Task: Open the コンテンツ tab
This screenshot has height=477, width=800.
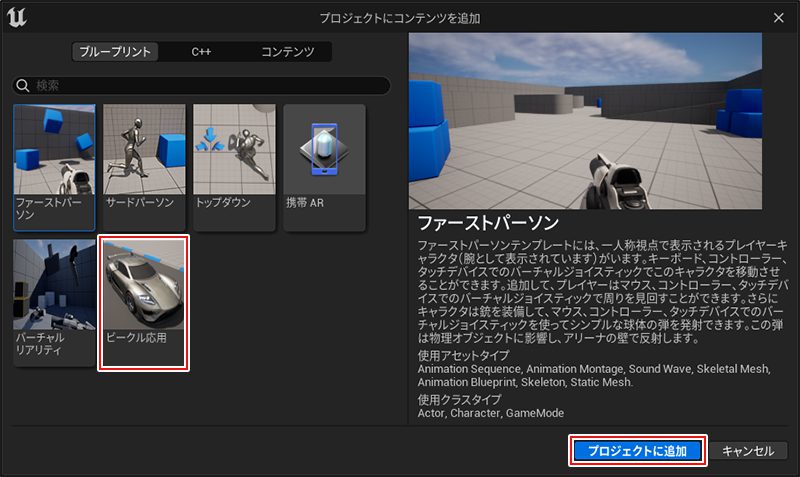Action: [287, 52]
